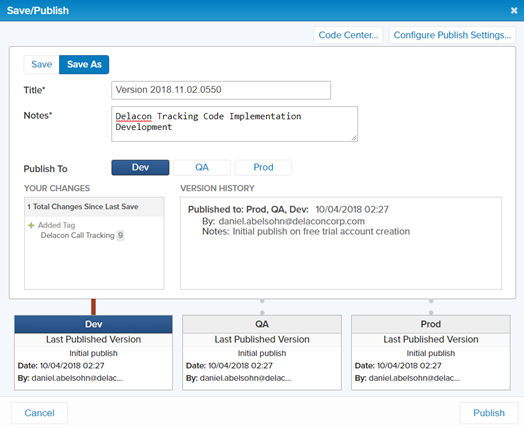Select the QA environment card header

click(262, 324)
